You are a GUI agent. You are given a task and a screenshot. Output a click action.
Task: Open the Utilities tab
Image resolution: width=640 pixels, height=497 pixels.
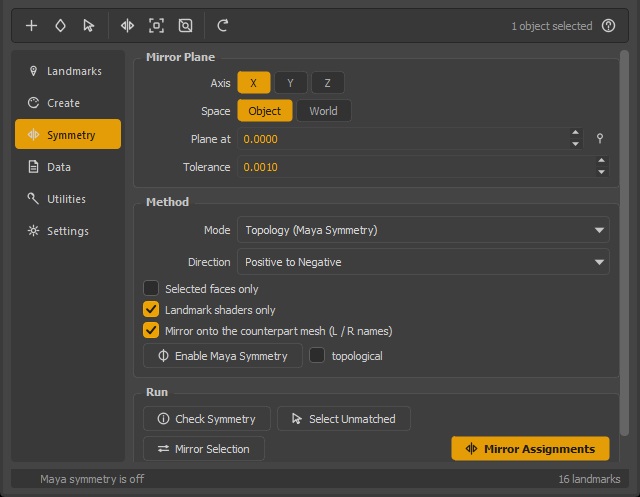[x=68, y=199]
